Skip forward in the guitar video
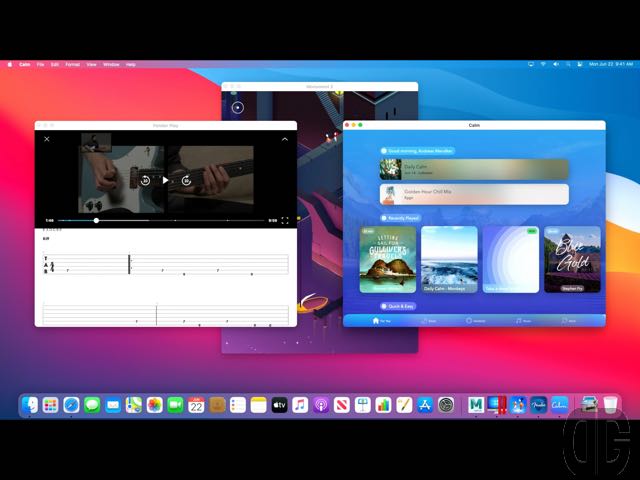This screenshot has height=480, width=640. 186,180
